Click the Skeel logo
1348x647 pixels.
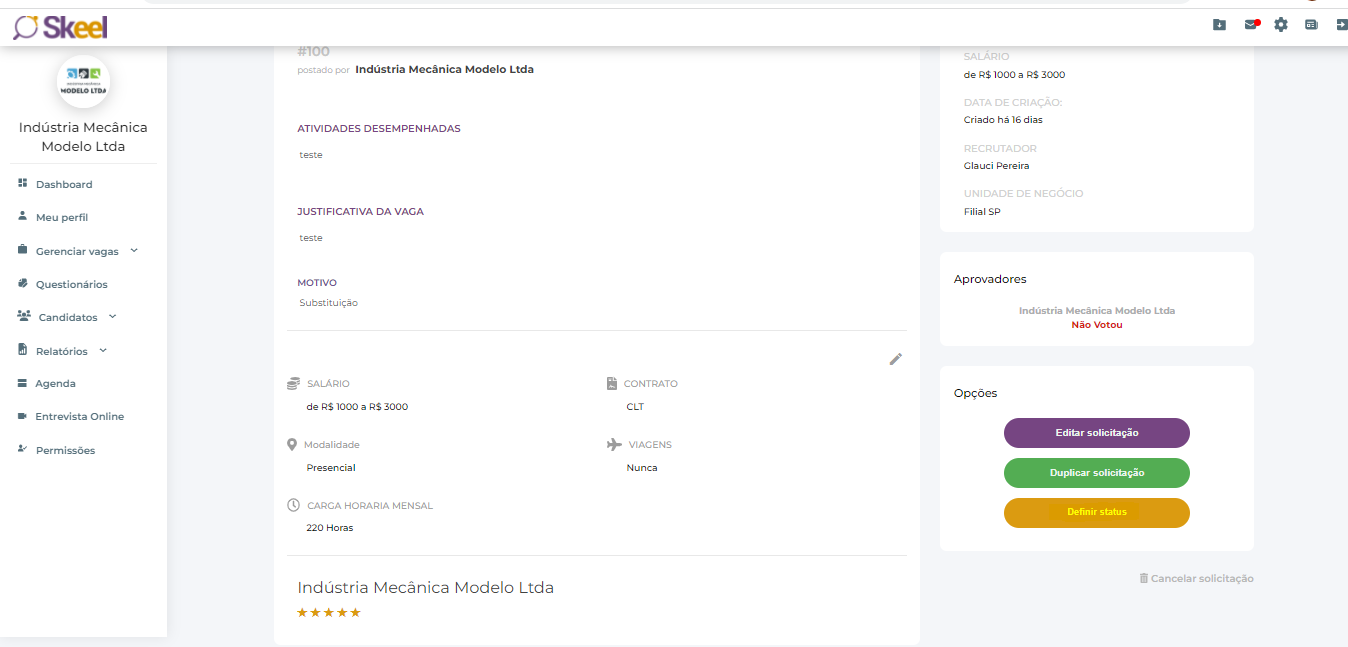tap(60, 27)
